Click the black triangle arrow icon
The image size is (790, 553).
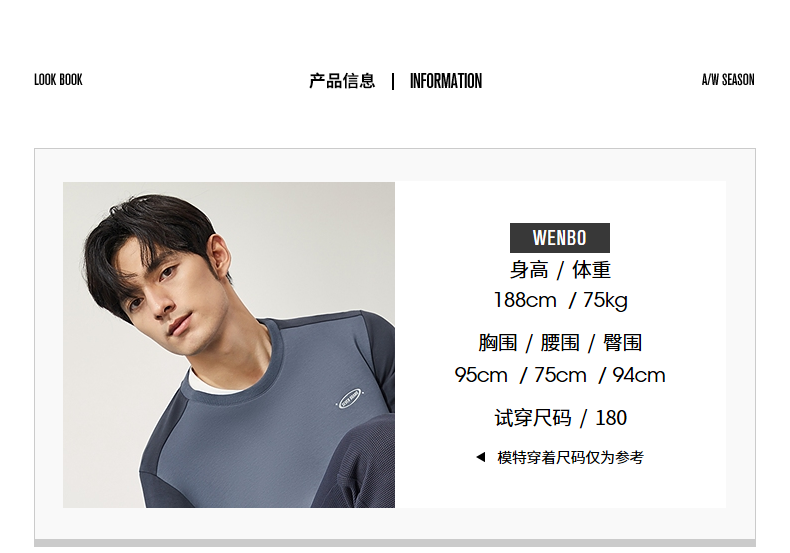(481, 457)
